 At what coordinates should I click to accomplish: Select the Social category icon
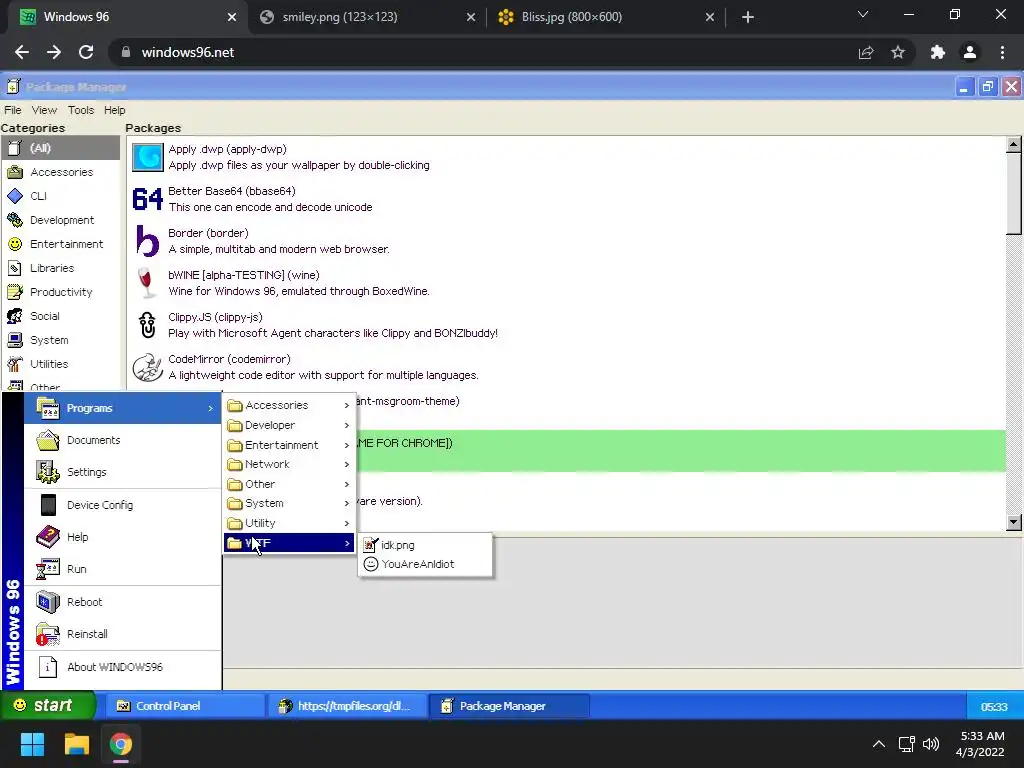[15, 316]
